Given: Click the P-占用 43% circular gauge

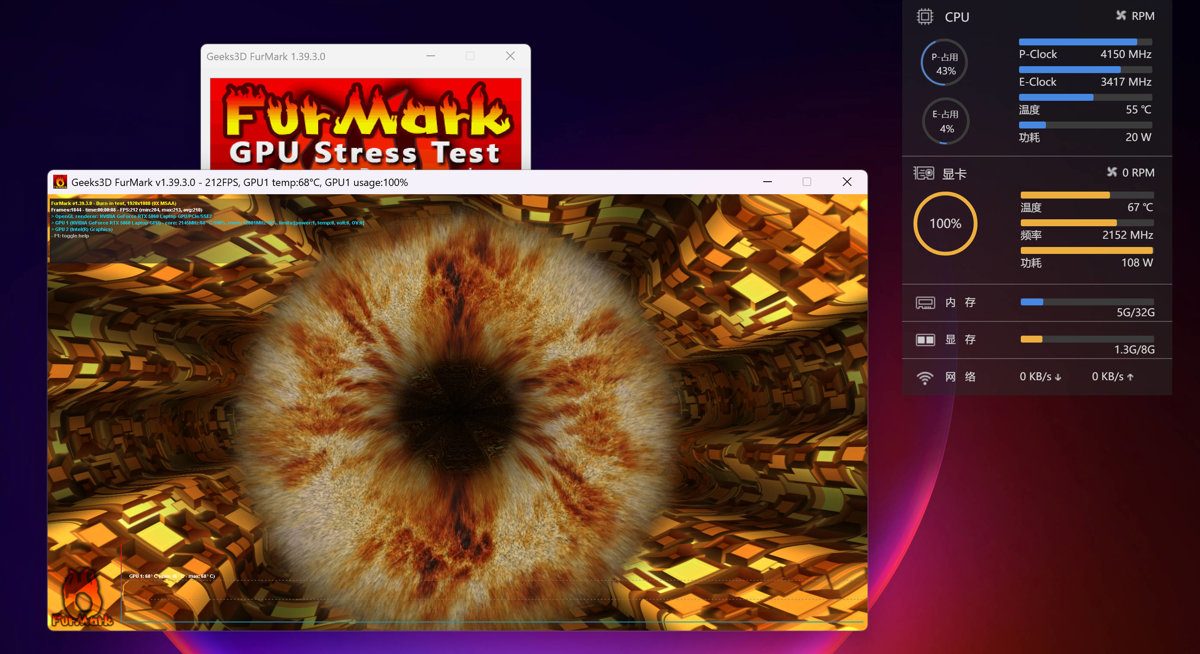Looking at the screenshot, I should 945,64.
